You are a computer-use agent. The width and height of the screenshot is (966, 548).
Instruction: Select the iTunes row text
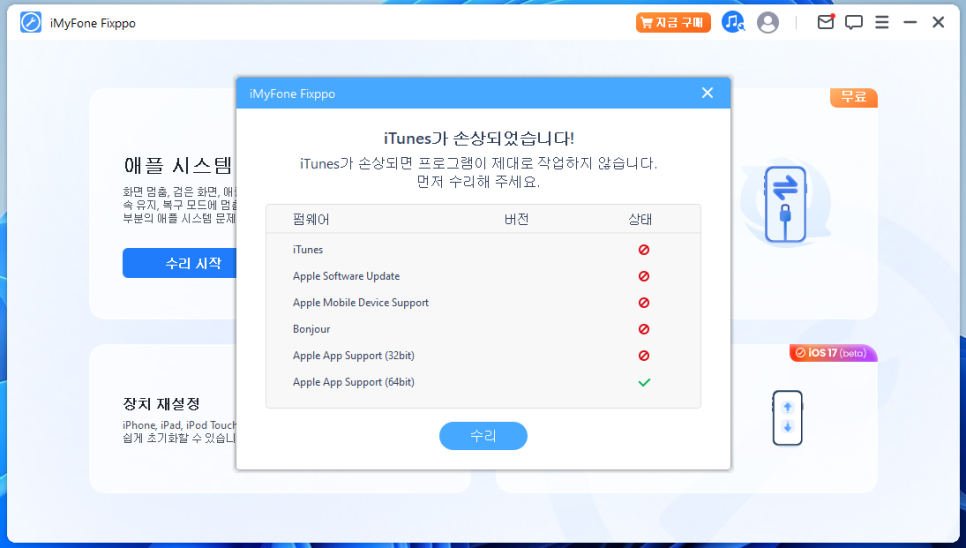(x=308, y=249)
